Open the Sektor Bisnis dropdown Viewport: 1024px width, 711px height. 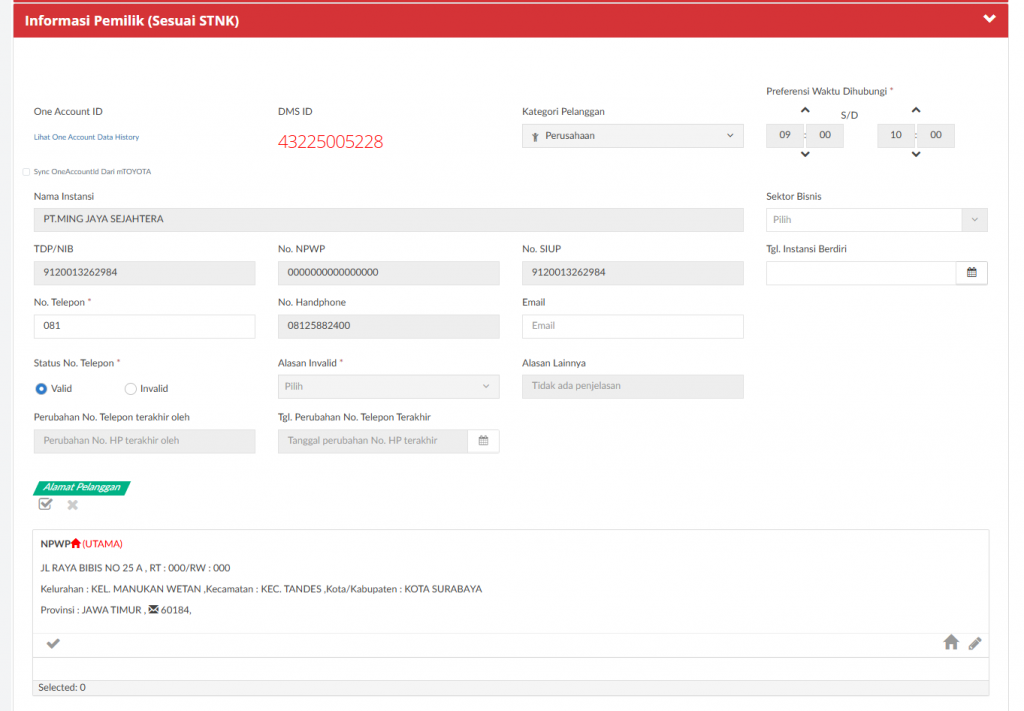coord(876,220)
